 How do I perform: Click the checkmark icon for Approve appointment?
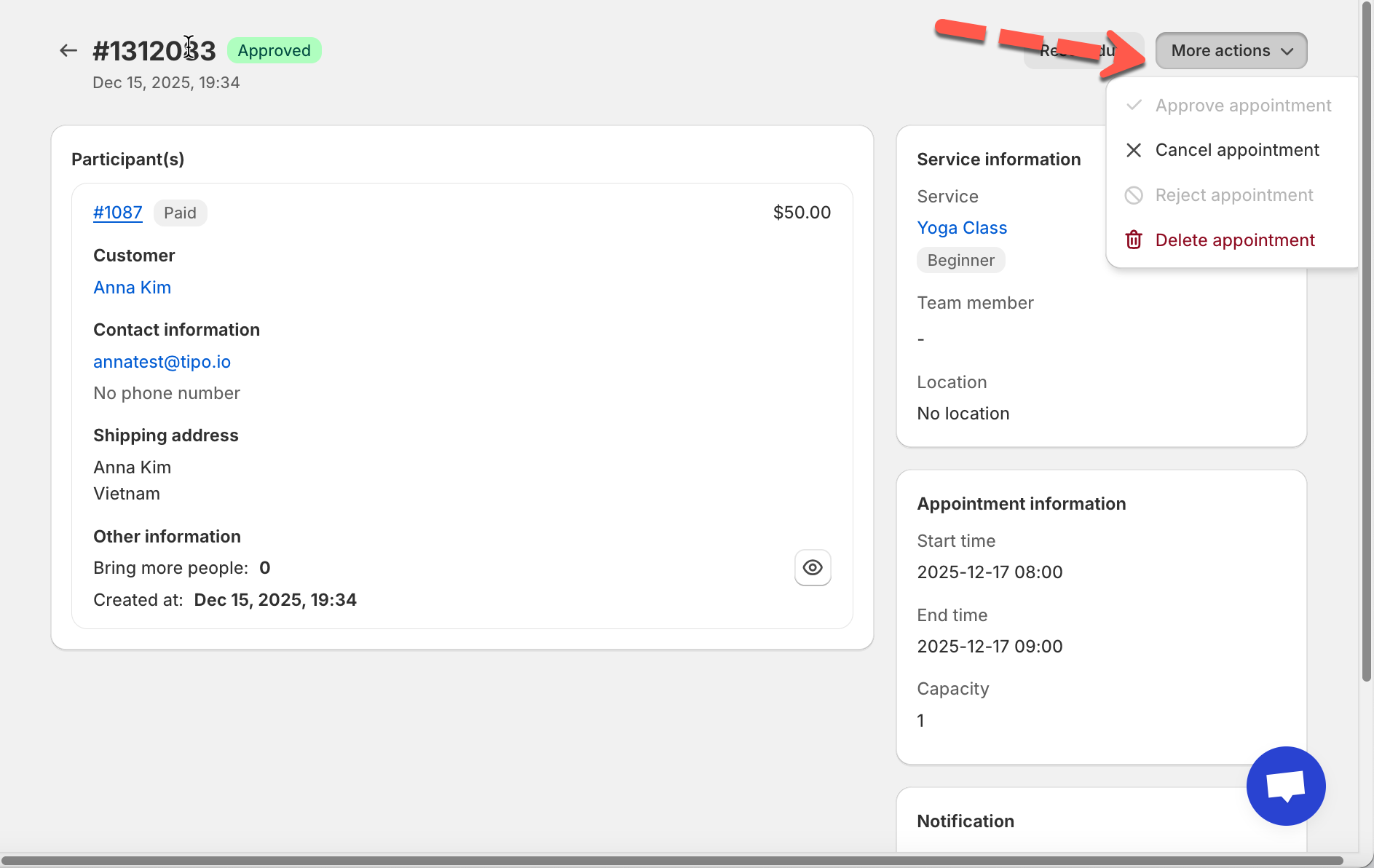(x=1134, y=106)
